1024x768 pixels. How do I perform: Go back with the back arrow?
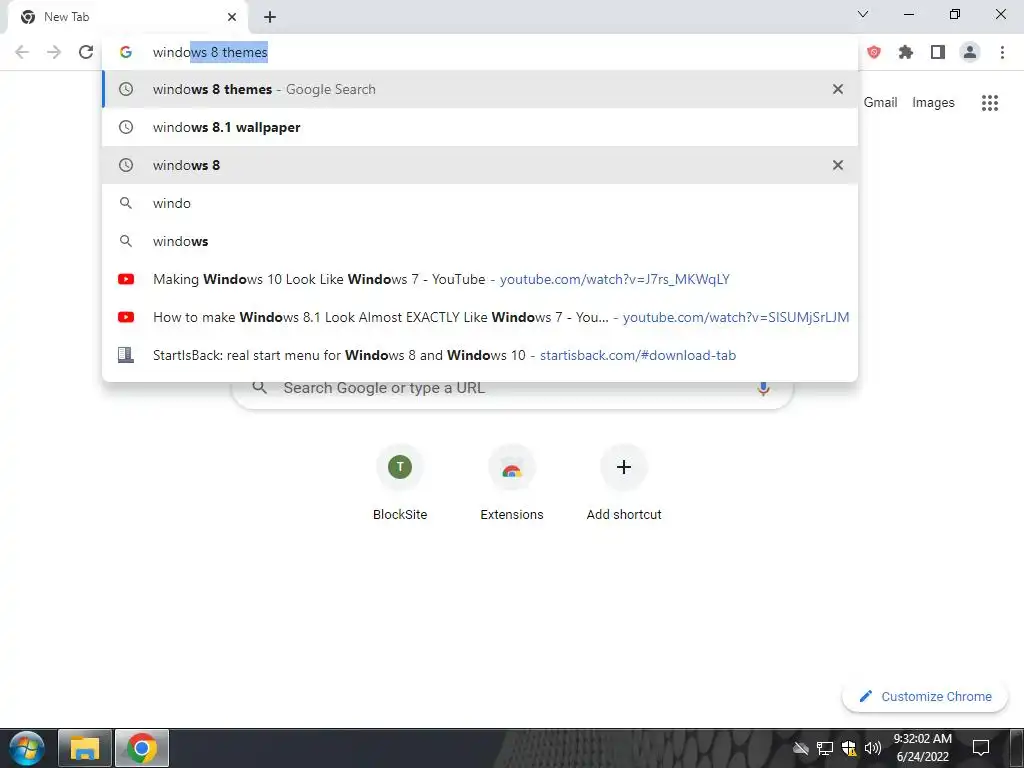click(x=22, y=52)
